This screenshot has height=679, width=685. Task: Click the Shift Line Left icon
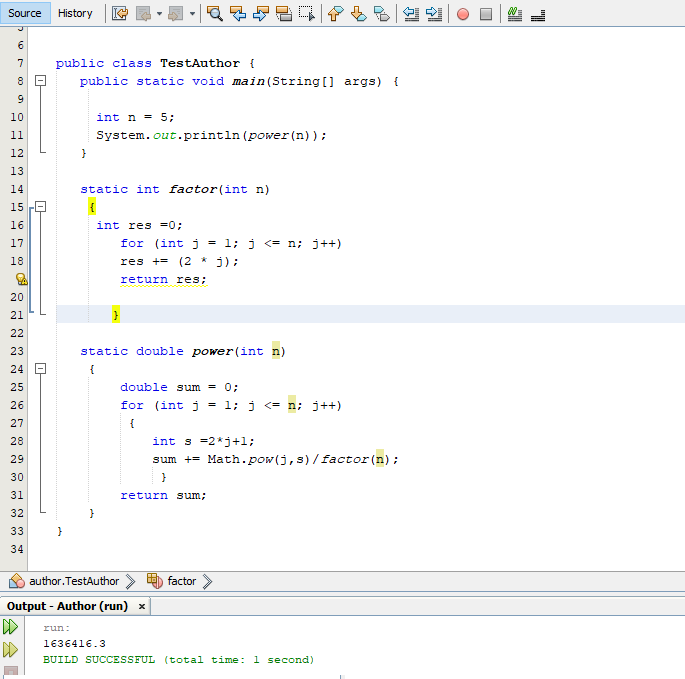click(411, 14)
